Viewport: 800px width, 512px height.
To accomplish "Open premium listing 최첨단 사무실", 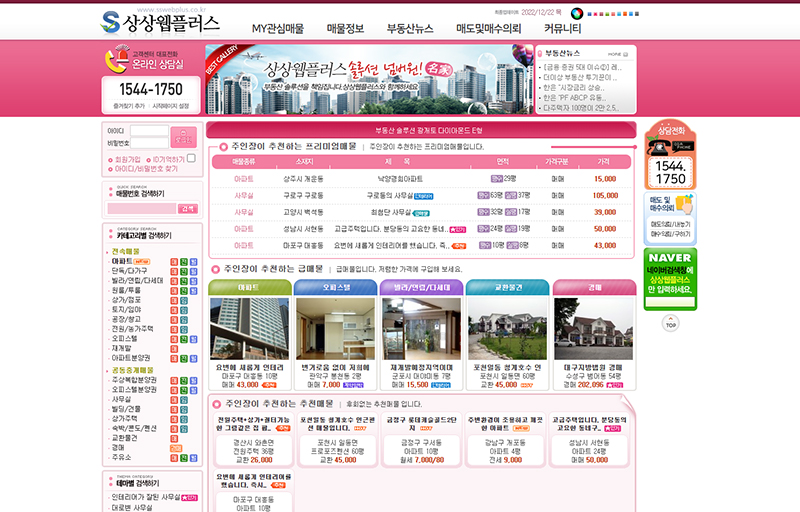I will click(391, 212).
